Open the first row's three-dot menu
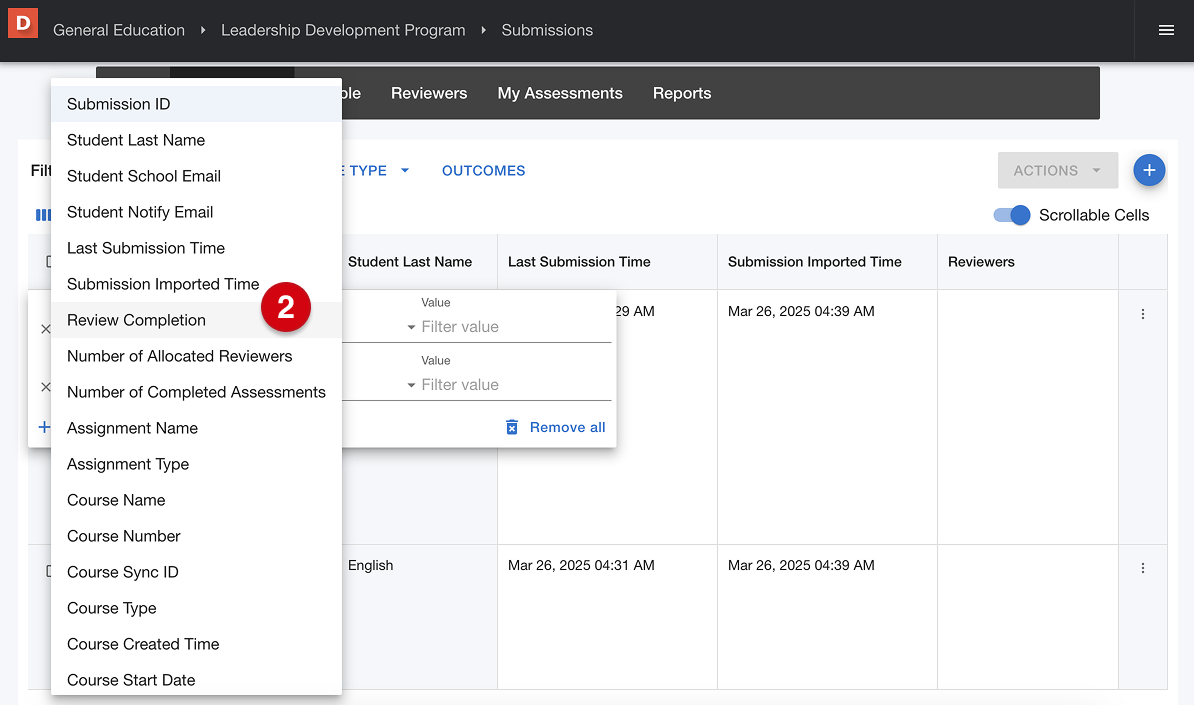 coord(1143,314)
